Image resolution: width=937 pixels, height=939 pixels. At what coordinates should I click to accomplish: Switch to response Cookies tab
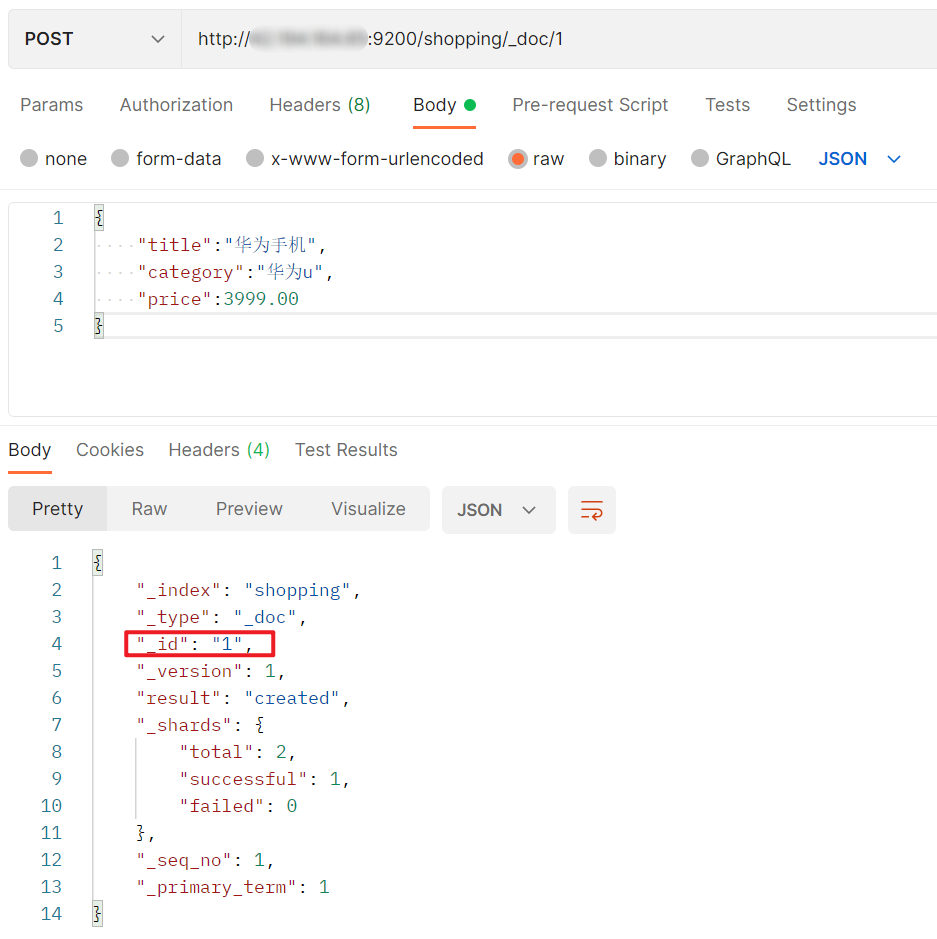[x=110, y=450]
